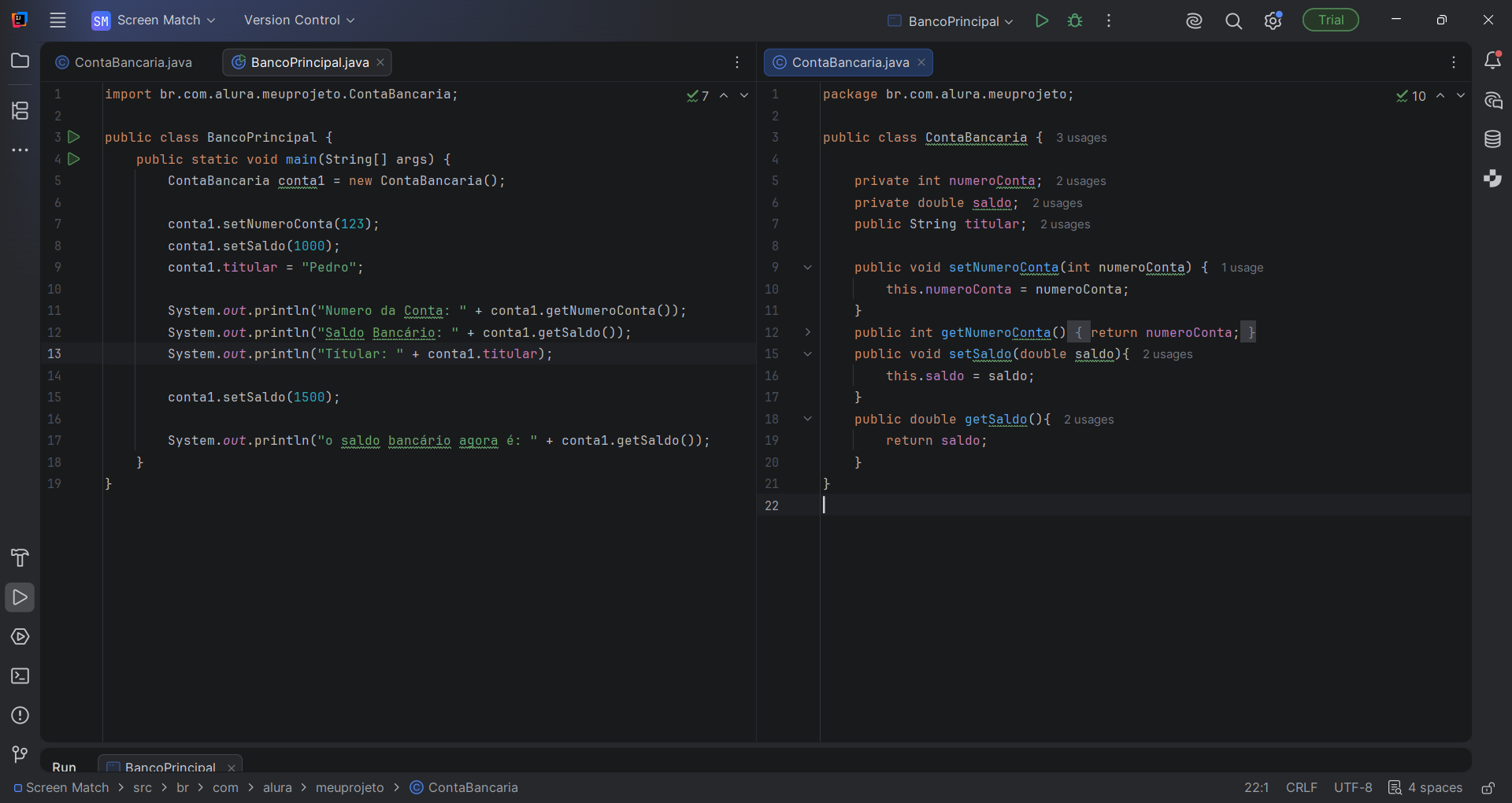This screenshot has height=803, width=1512.
Task: Open Version Control dropdown
Action: click(x=299, y=20)
